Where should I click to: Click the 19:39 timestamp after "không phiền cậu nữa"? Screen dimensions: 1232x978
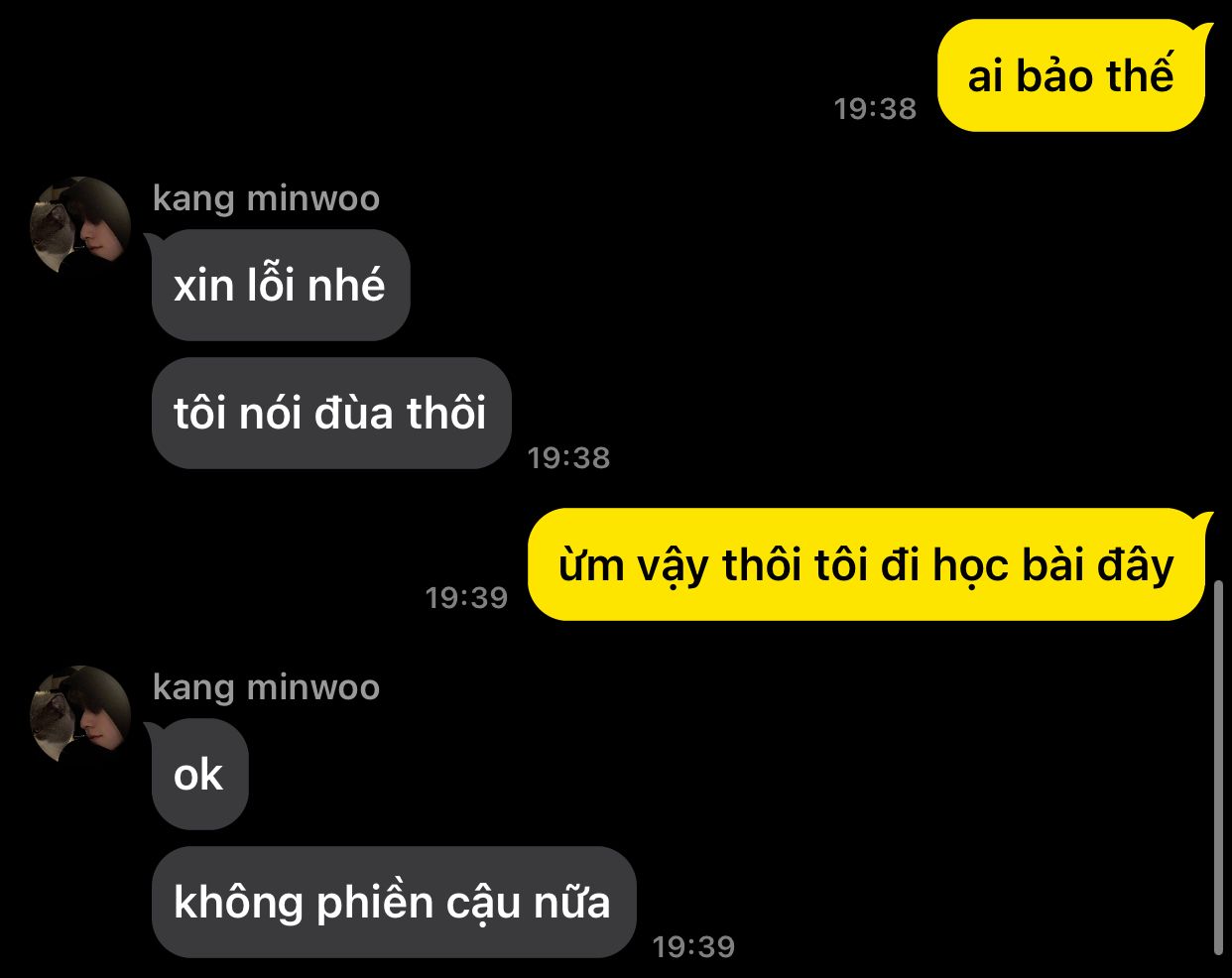click(x=693, y=946)
